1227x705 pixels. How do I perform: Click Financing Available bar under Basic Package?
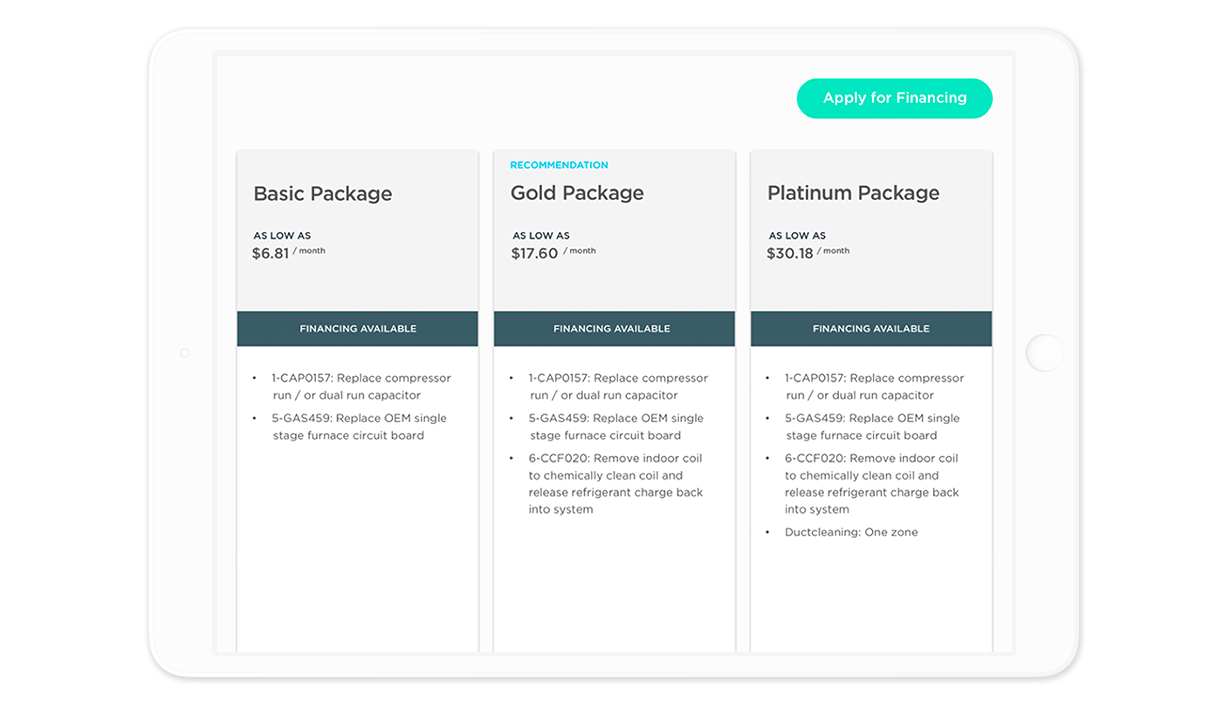357,328
